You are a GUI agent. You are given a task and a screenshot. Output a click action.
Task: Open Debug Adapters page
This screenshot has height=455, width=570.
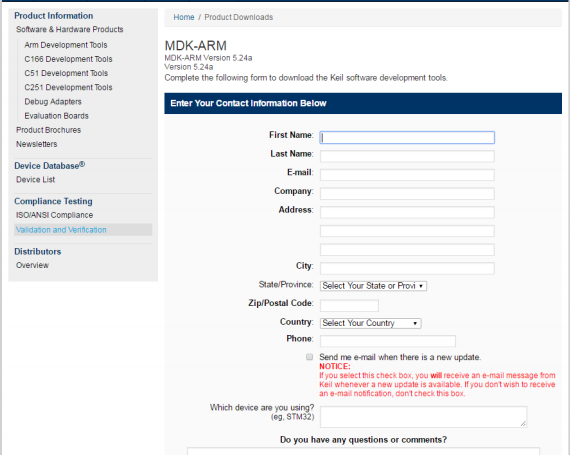pyautogui.click(x=53, y=102)
